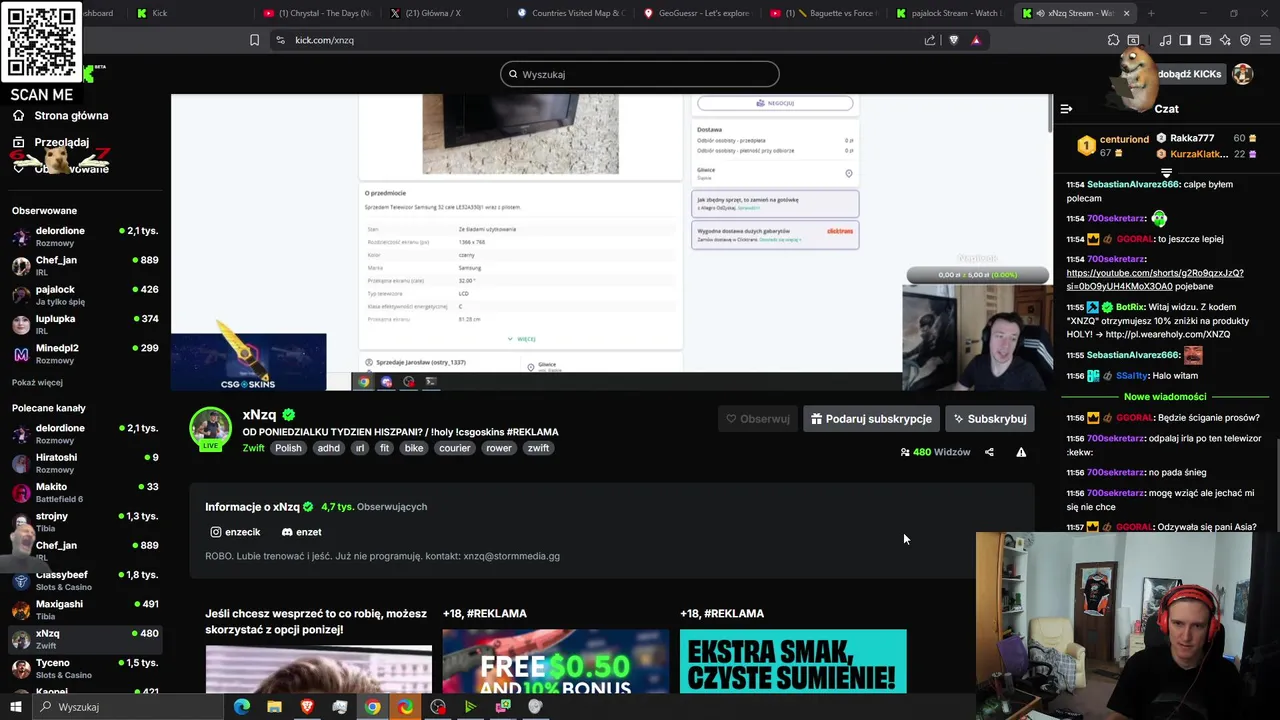Switch to Chrystal - The Days tab
The width and height of the screenshot is (1280, 720).
pyautogui.click(x=317, y=13)
